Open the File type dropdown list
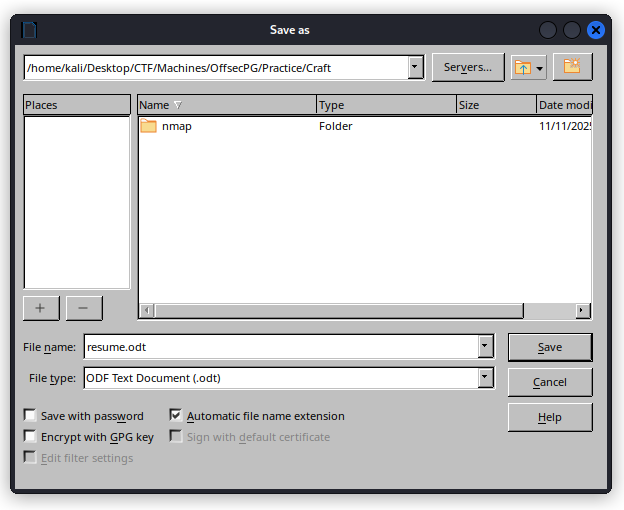Image resolution: width=624 pixels, height=510 pixels. [x=486, y=378]
